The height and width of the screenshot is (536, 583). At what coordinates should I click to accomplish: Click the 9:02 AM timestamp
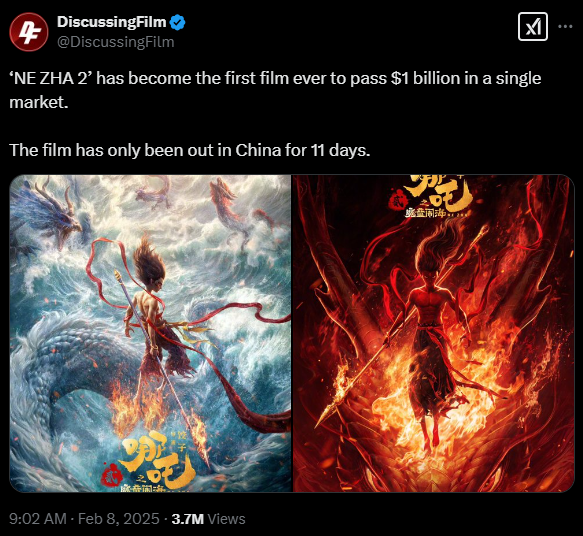[38, 519]
